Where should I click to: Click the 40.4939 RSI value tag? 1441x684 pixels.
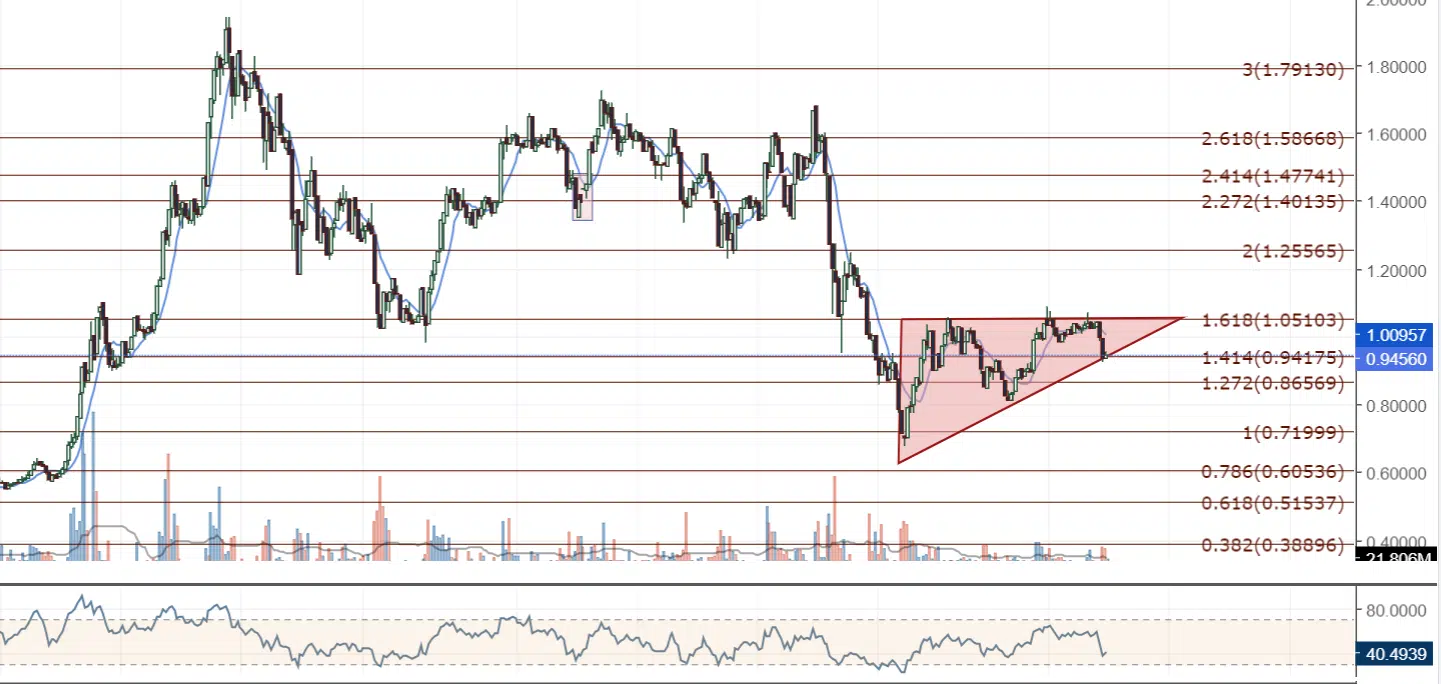(1394, 655)
